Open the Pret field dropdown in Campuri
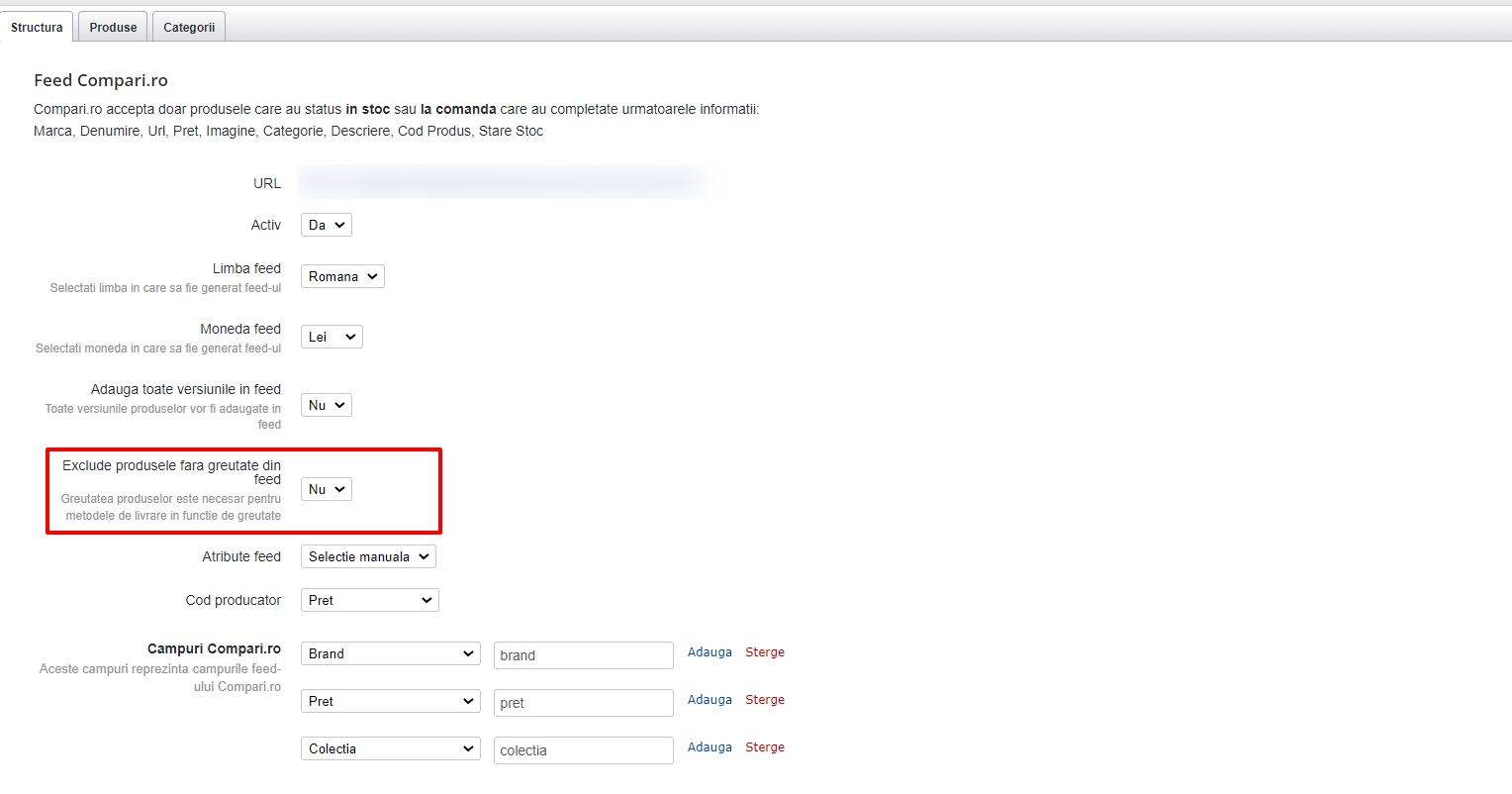This screenshot has width=1512, height=794. (x=391, y=701)
